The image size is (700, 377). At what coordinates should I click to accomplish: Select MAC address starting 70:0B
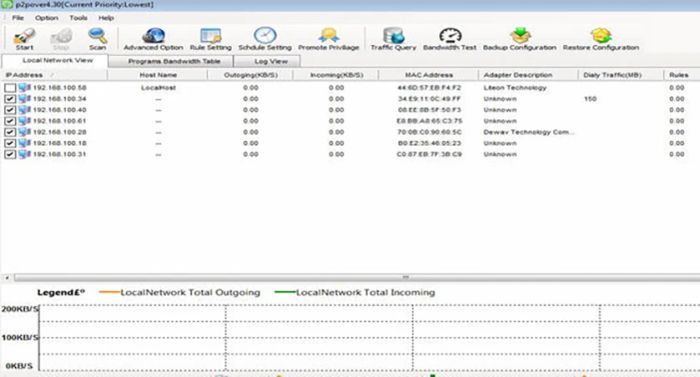click(x=429, y=132)
